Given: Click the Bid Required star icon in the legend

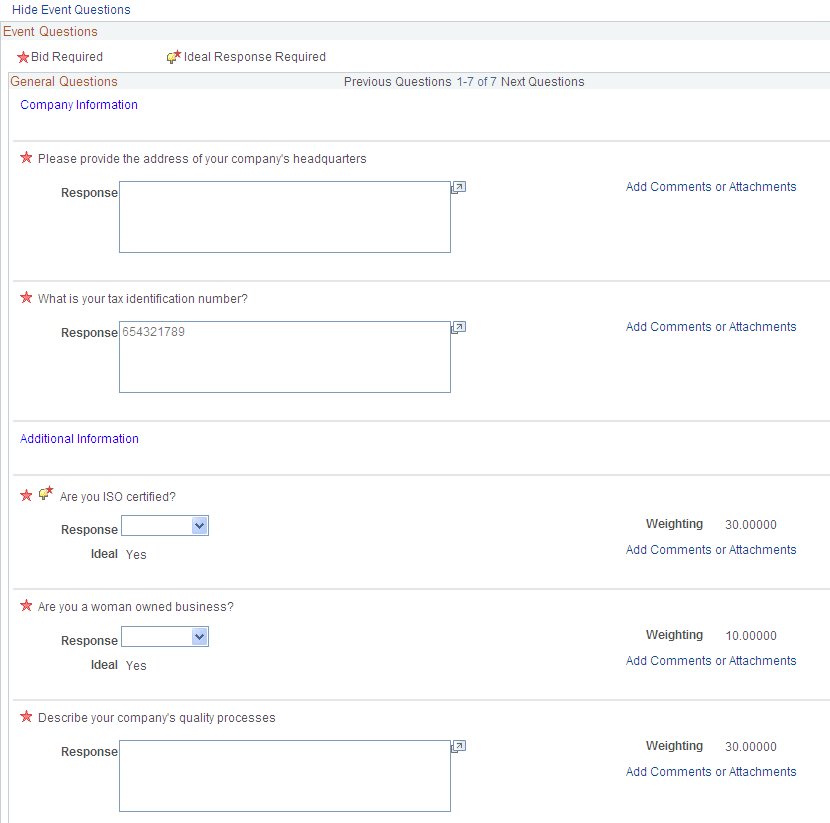Looking at the screenshot, I should pyautogui.click(x=23, y=57).
